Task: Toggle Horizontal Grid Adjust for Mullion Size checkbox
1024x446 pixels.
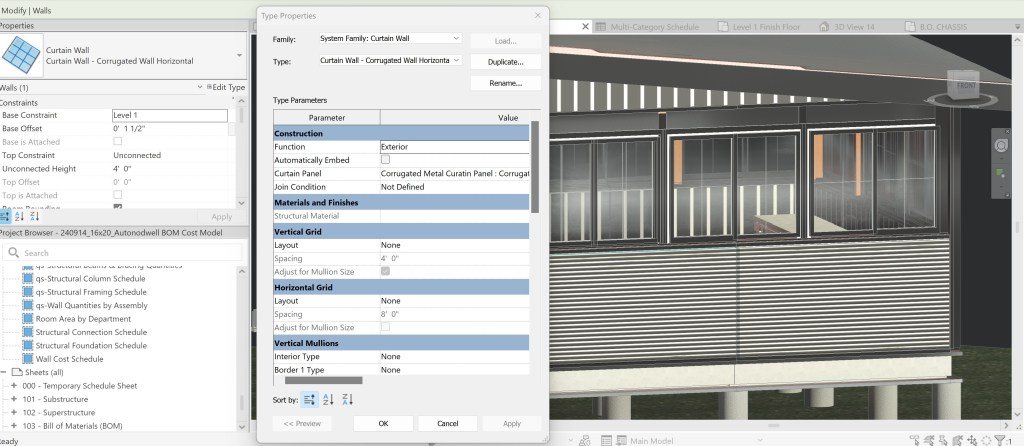Action: point(386,327)
